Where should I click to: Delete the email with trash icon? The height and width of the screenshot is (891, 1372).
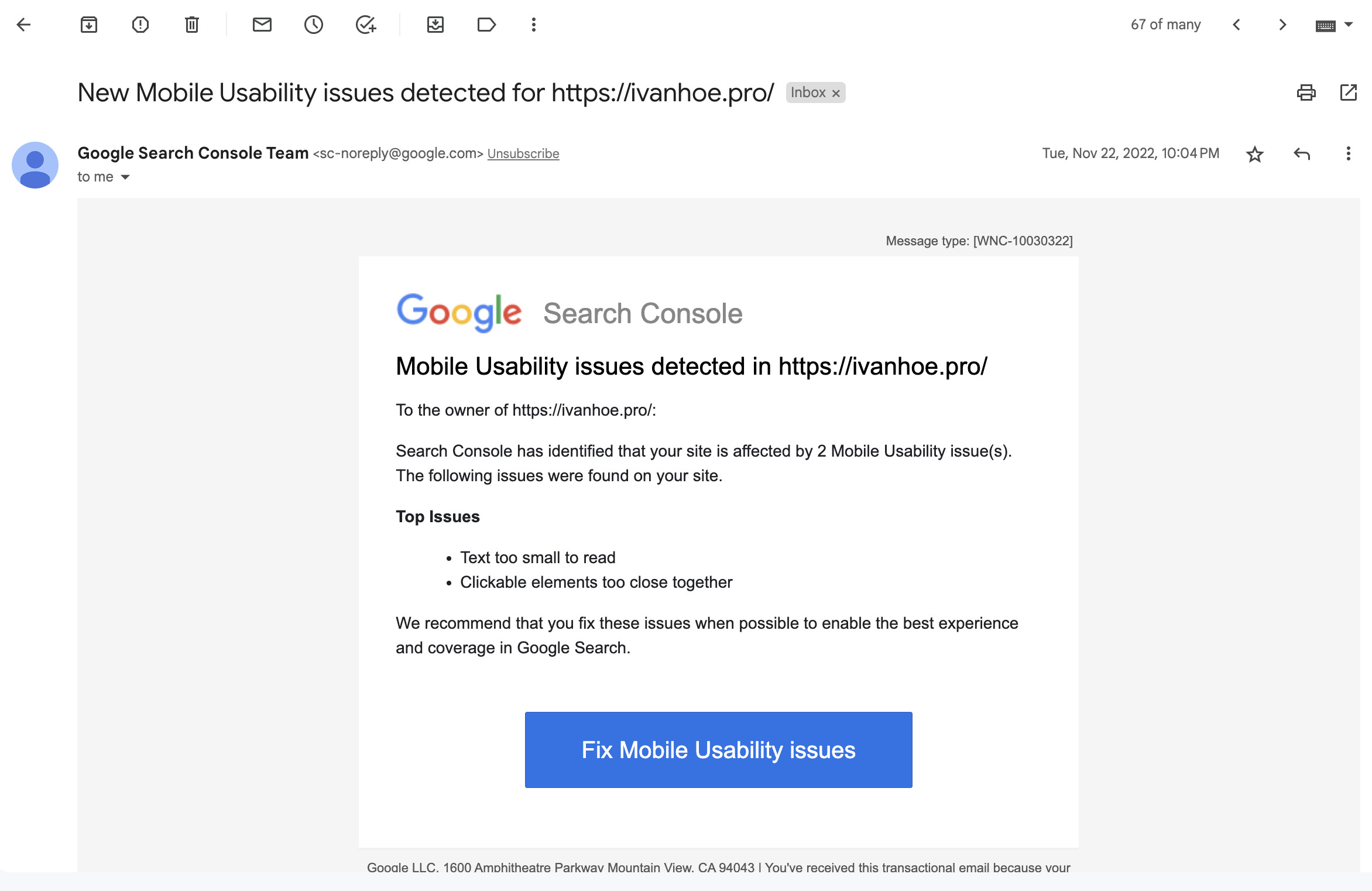point(192,25)
